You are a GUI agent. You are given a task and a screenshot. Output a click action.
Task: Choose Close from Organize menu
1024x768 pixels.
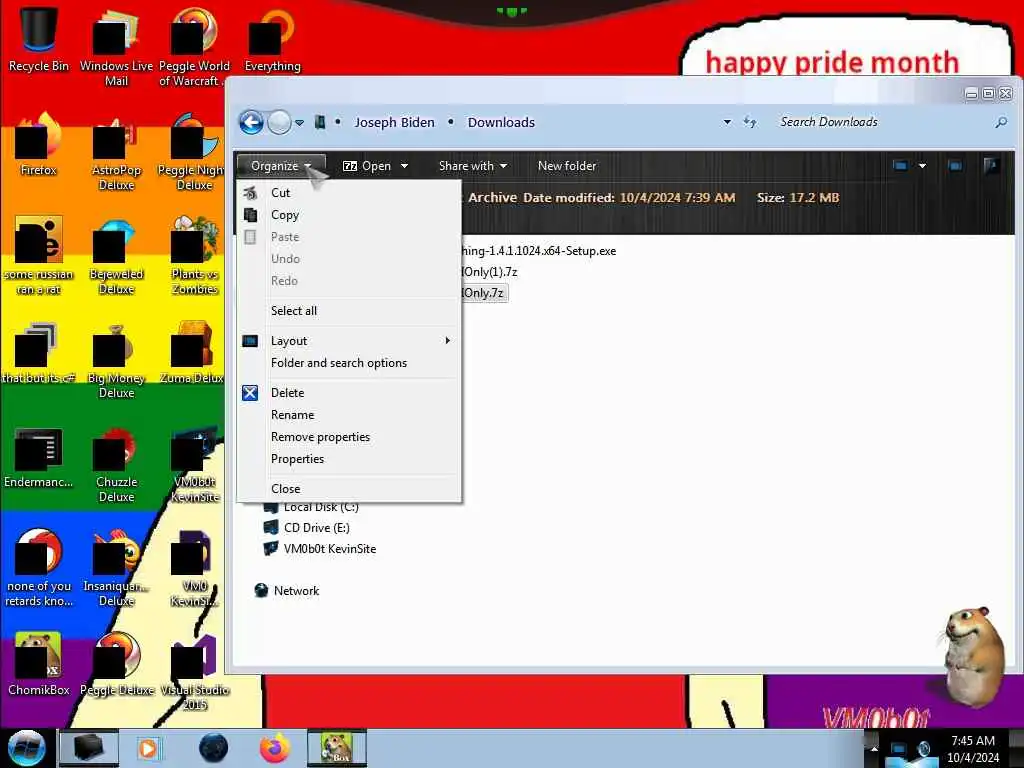(349, 488)
